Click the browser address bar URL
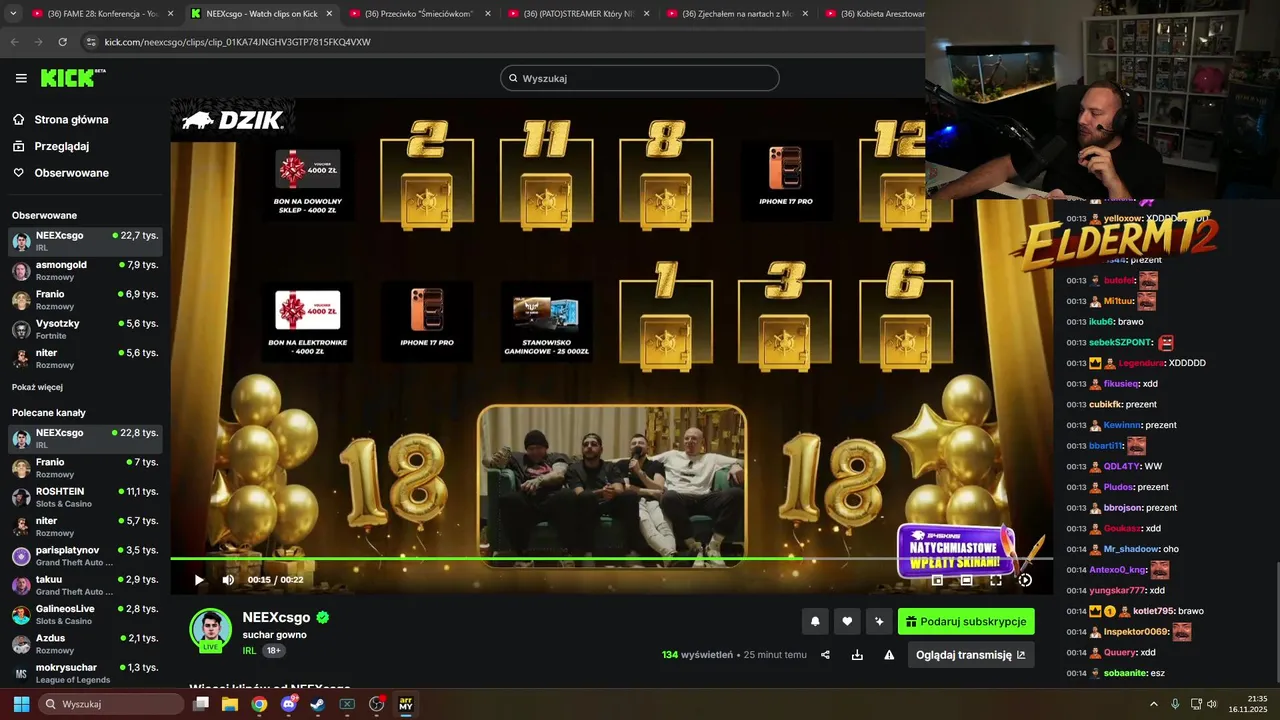Viewport: 1280px width, 720px height. tap(237, 42)
